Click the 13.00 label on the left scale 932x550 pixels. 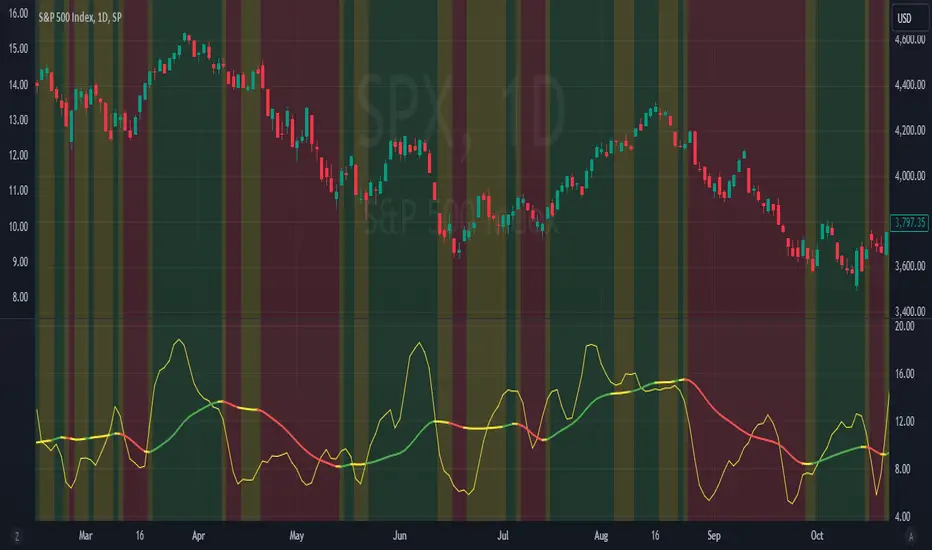tap(18, 120)
